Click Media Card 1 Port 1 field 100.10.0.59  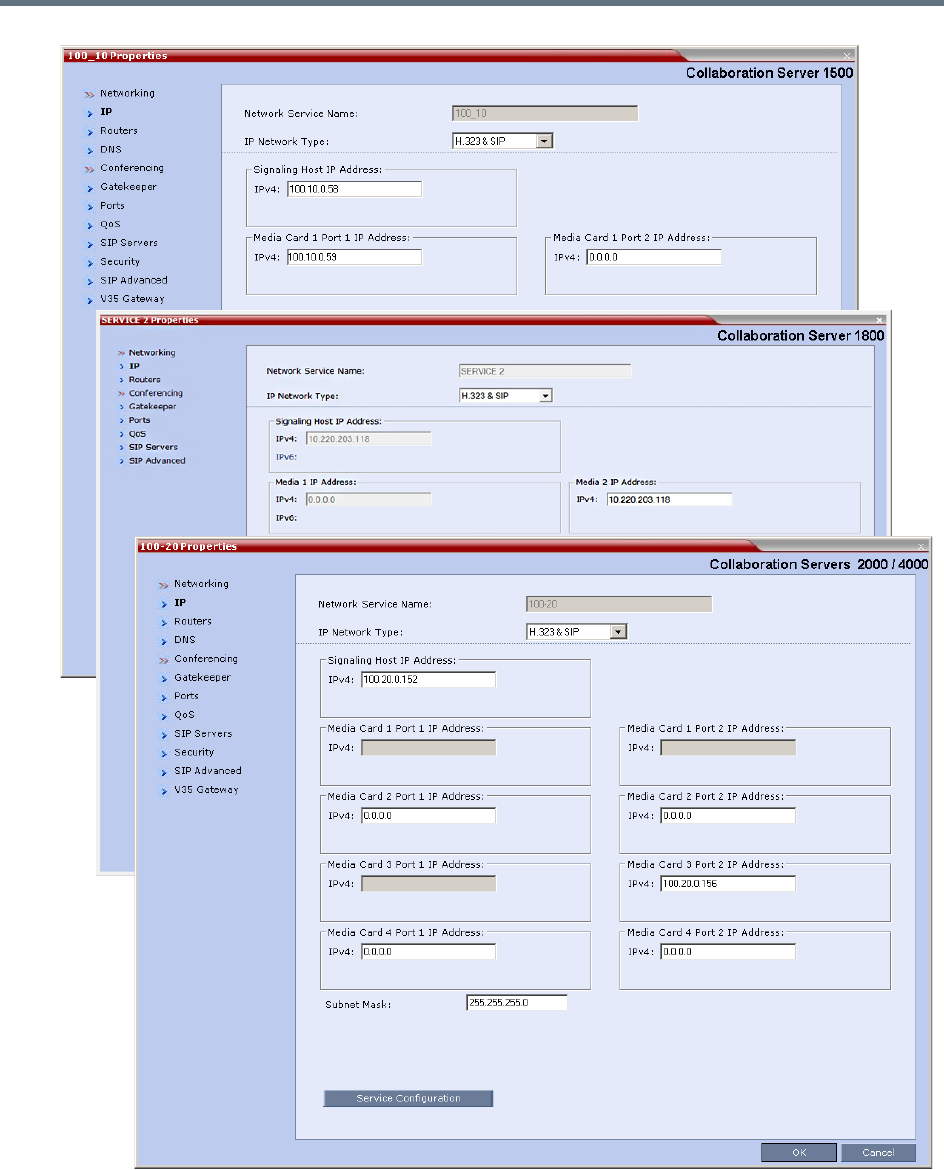point(354,257)
